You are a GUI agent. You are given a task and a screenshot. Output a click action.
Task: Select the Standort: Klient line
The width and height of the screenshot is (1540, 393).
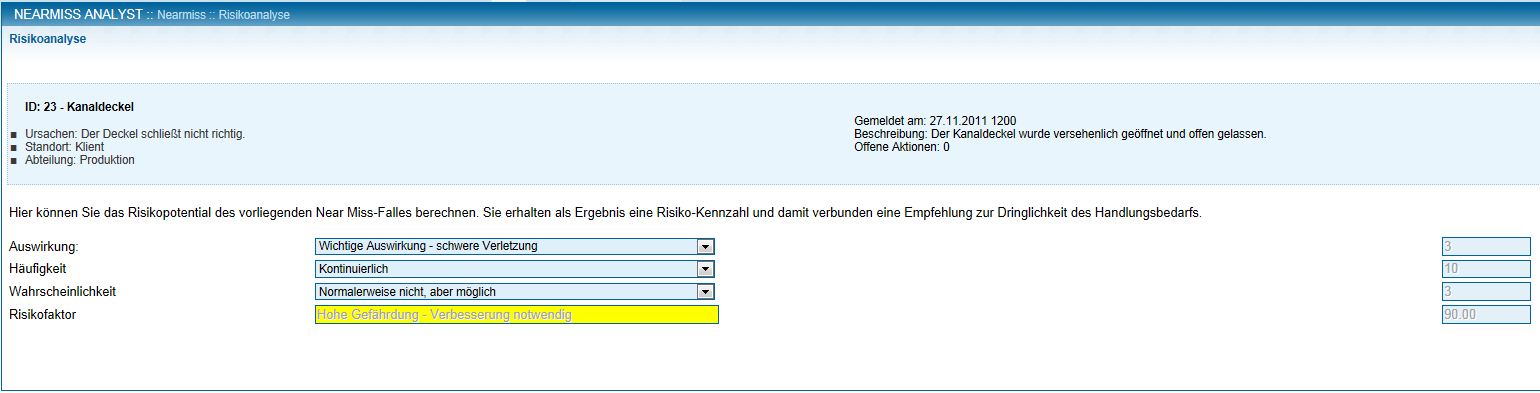pos(64,147)
